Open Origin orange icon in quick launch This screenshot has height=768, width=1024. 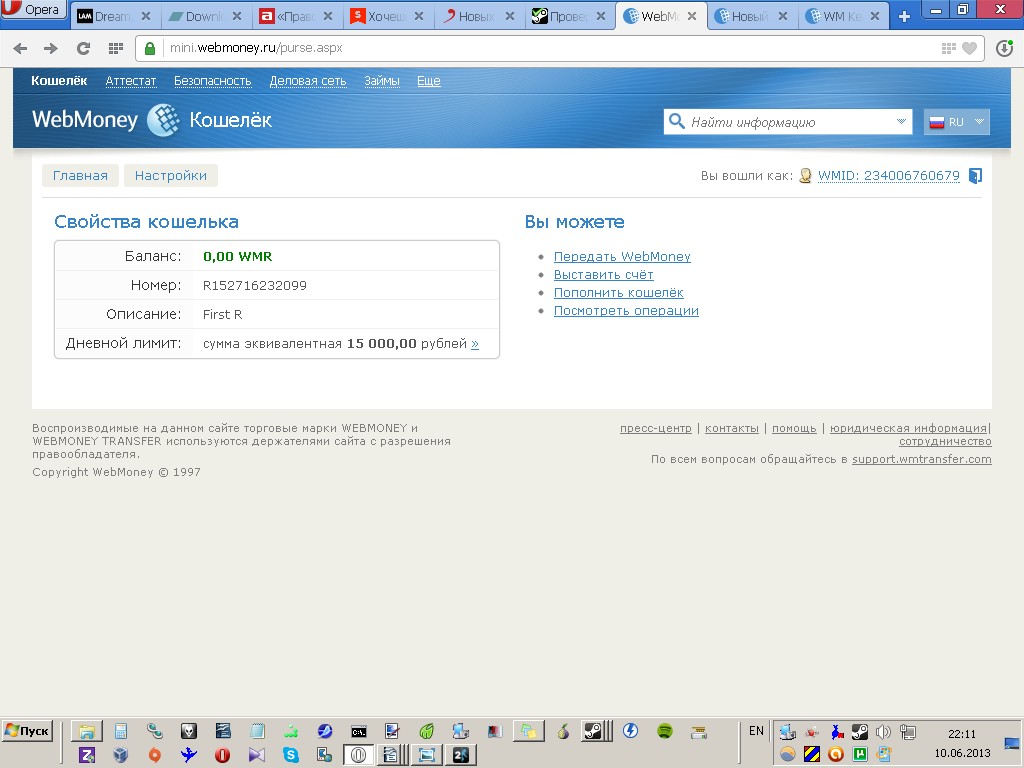coord(155,755)
